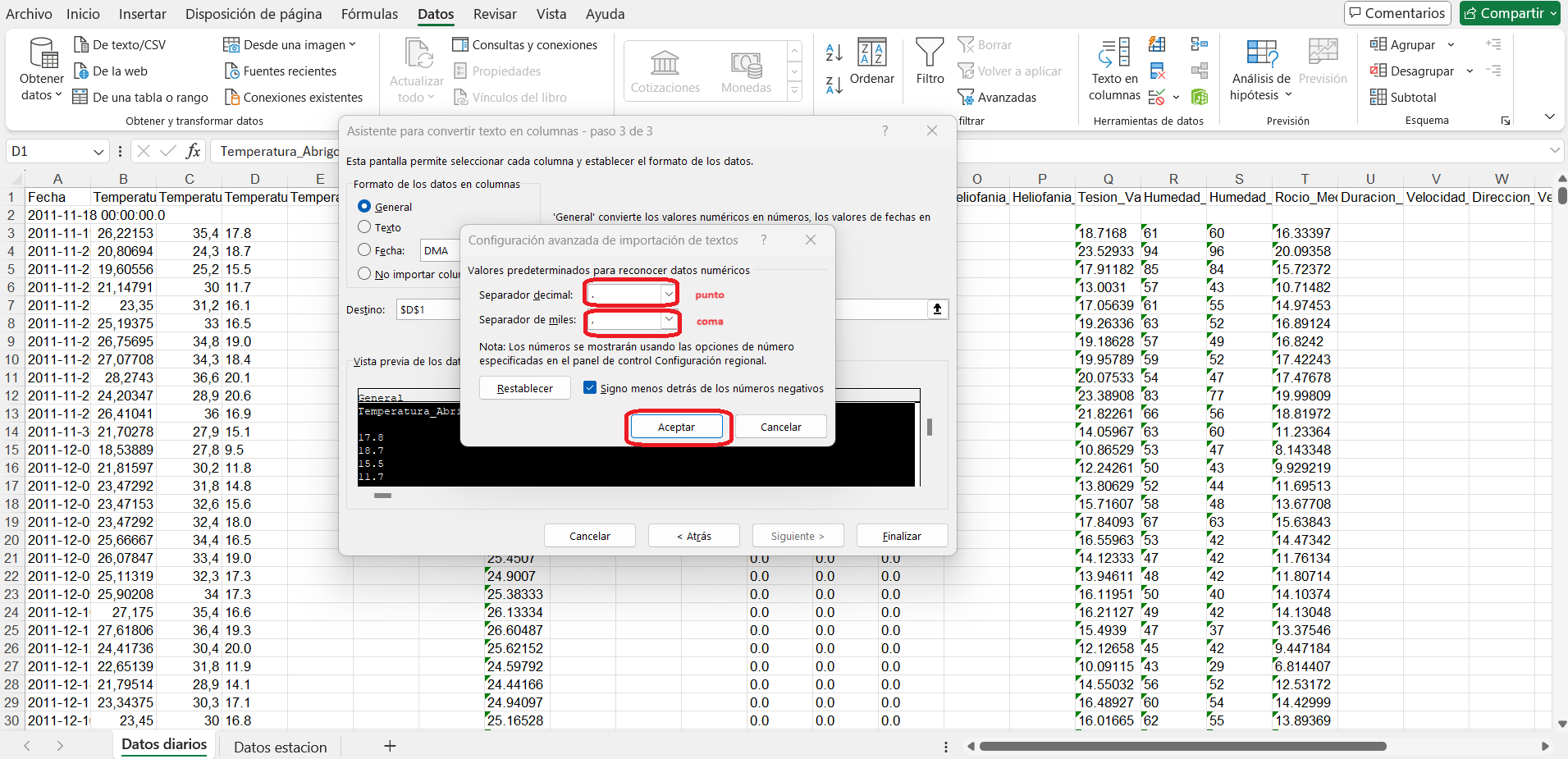Click vertical sheet scrollbar thumb
The width and height of the screenshot is (1568, 759).
[1562, 196]
